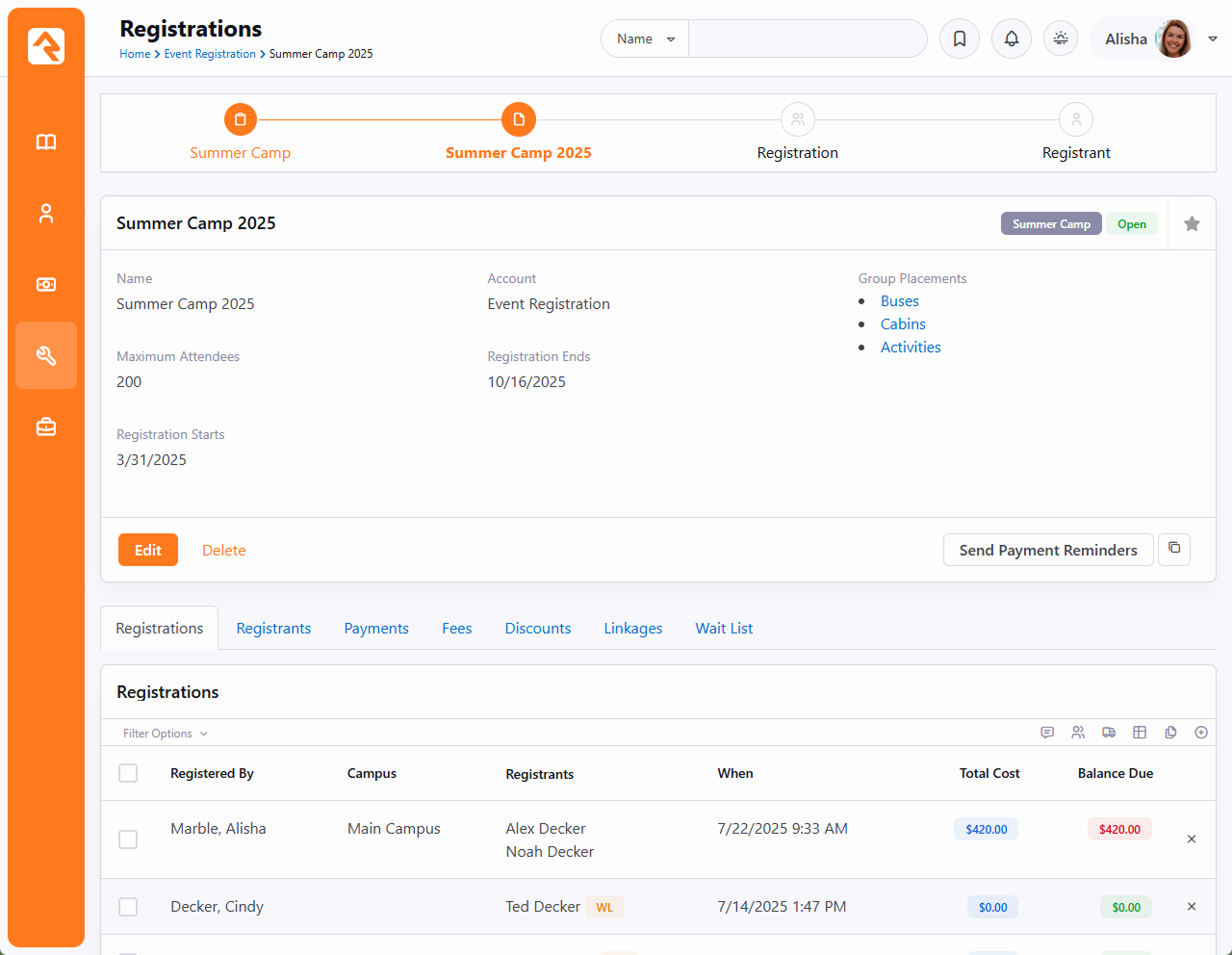This screenshot has width=1232, height=955.
Task: Open the Name search type dropdown
Action: click(645, 39)
